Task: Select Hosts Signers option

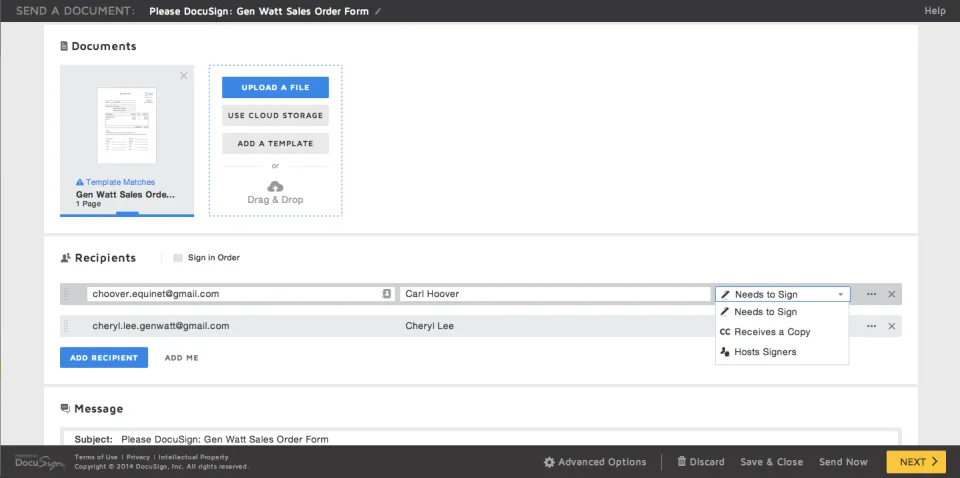Action: click(782, 352)
